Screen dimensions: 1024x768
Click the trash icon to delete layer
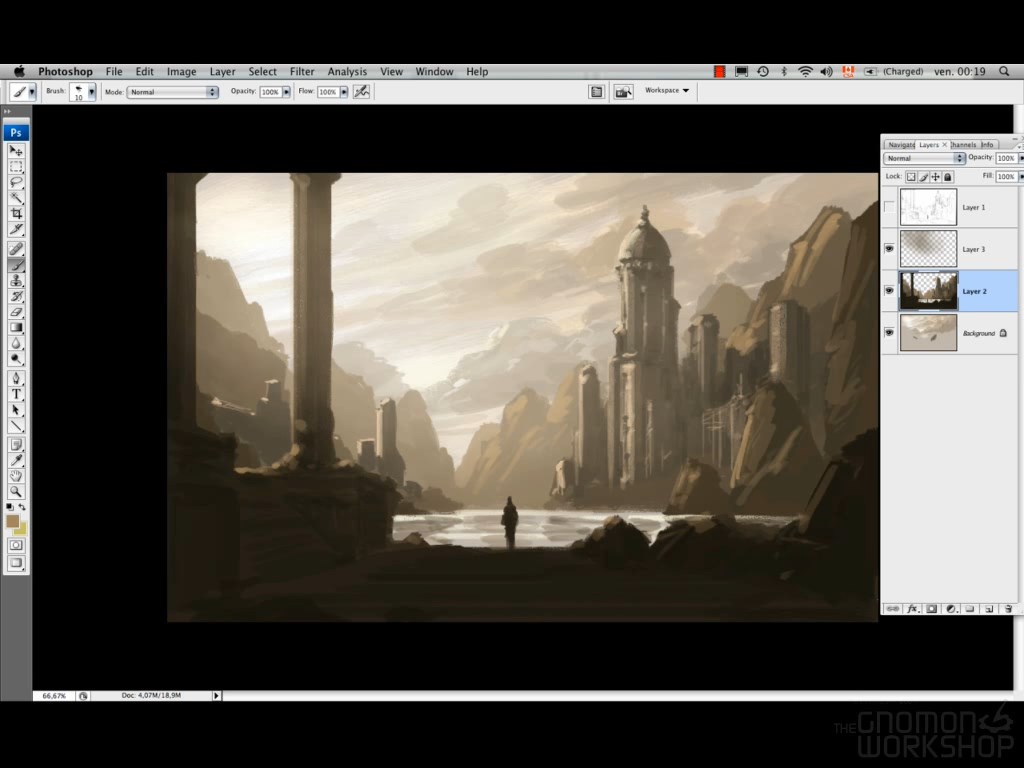1008,608
